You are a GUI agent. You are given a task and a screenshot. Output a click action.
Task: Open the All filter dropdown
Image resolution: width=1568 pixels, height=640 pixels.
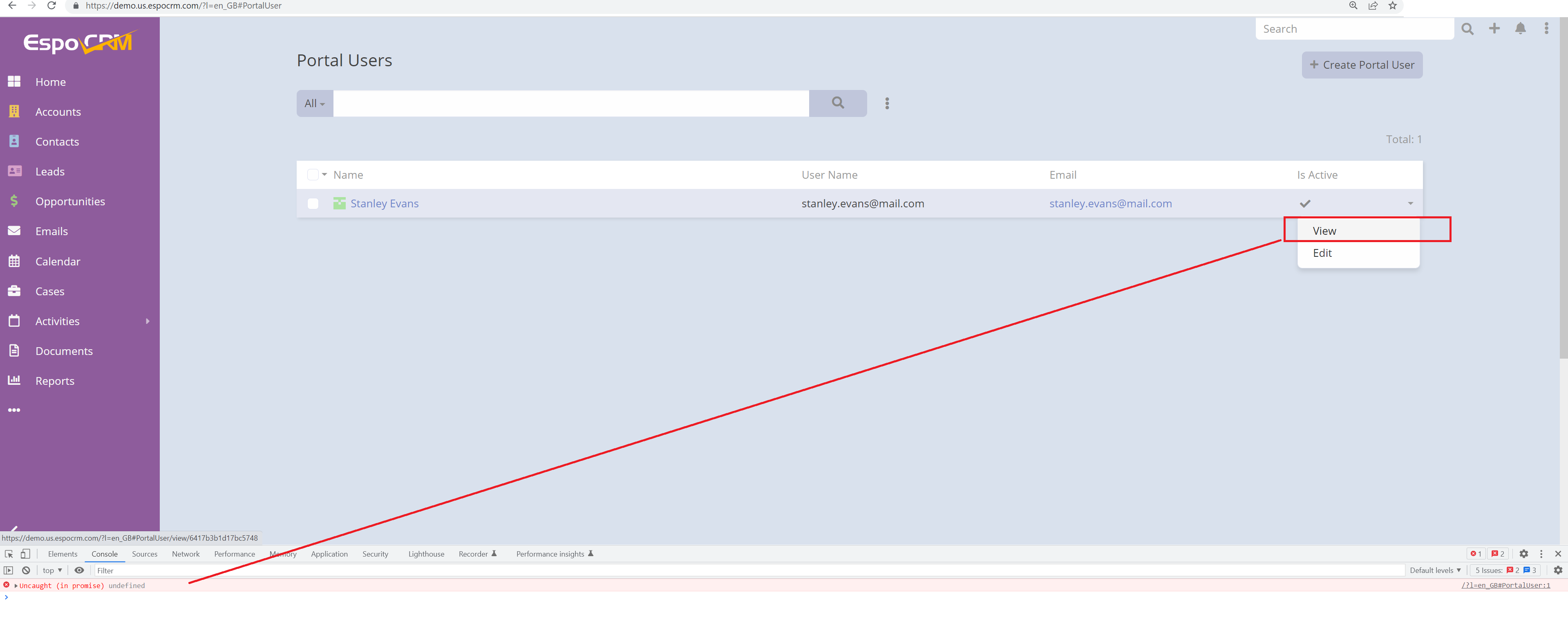(314, 103)
